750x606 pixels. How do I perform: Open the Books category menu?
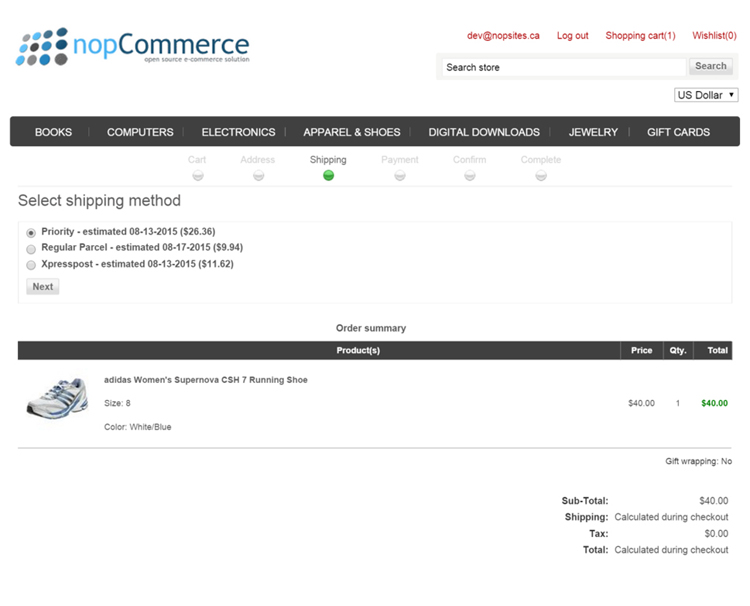pos(53,132)
